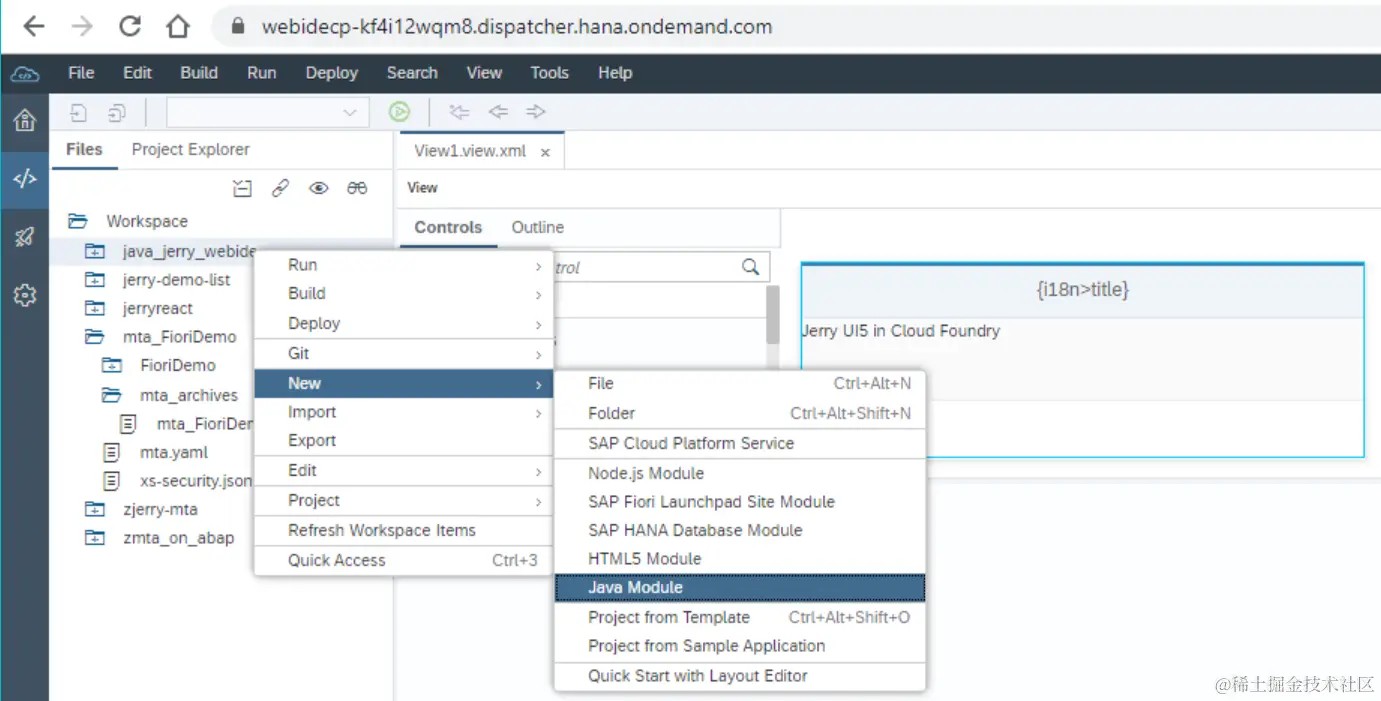This screenshot has width=1381, height=701.
Task: Close the View1.view.xml tab
Action: tap(545, 153)
